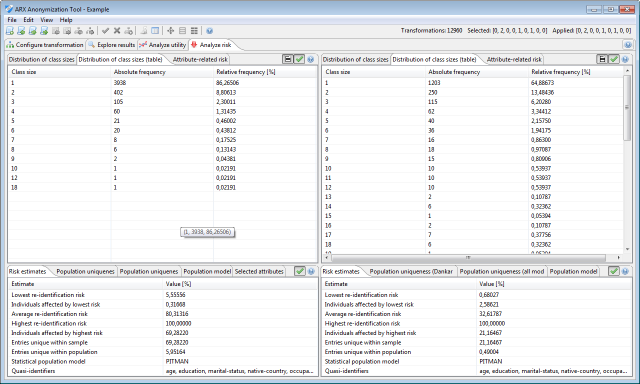
Task: Open help from the main toolbar
Action: click(209, 31)
